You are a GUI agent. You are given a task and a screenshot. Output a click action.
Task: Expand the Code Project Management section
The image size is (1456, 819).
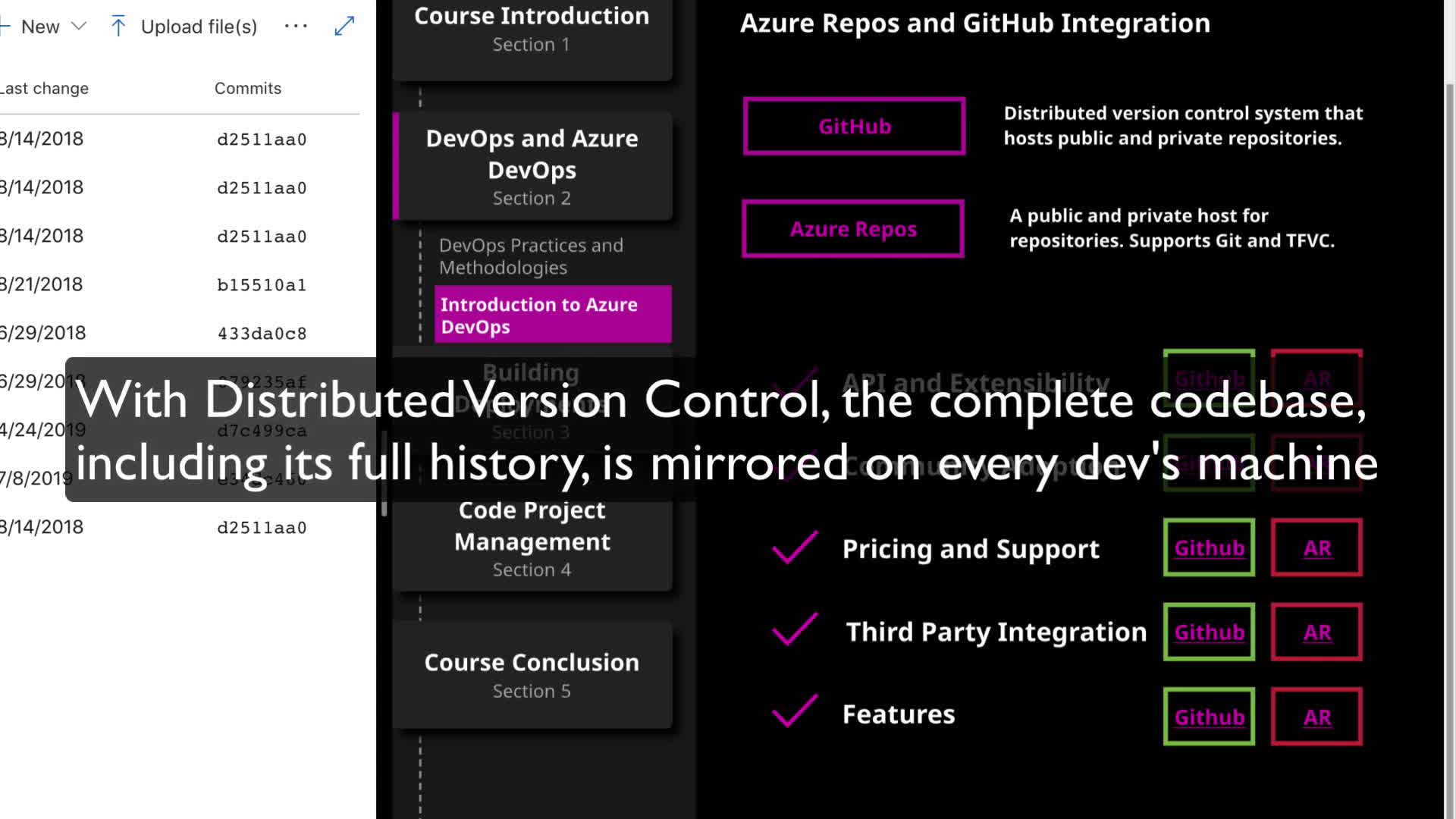532,540
